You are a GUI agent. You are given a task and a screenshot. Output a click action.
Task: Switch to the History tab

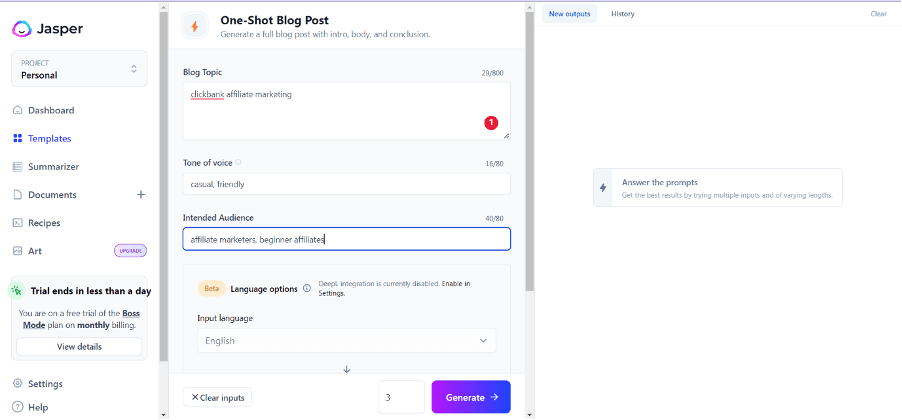point(622,14)
